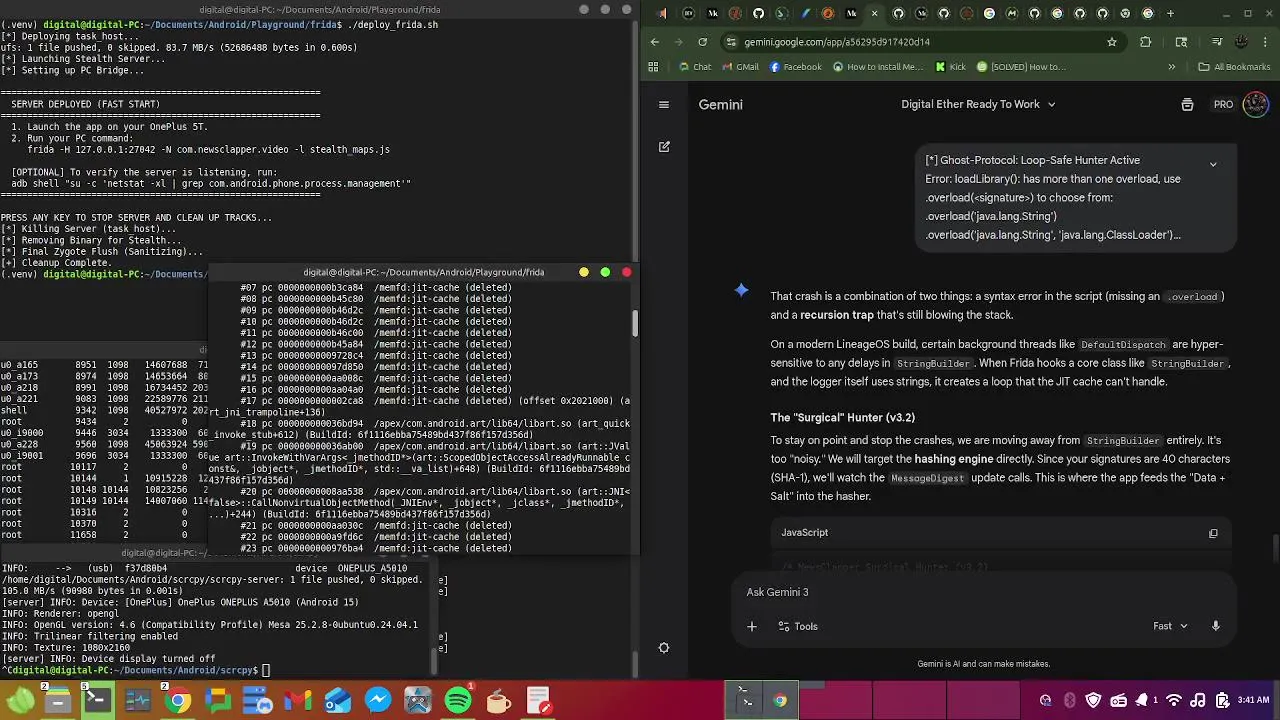Image resolution: width=1280 pixels, height=720 pixels.
Task: Add attachment with the plus button
Action: (x=752, y=626)
